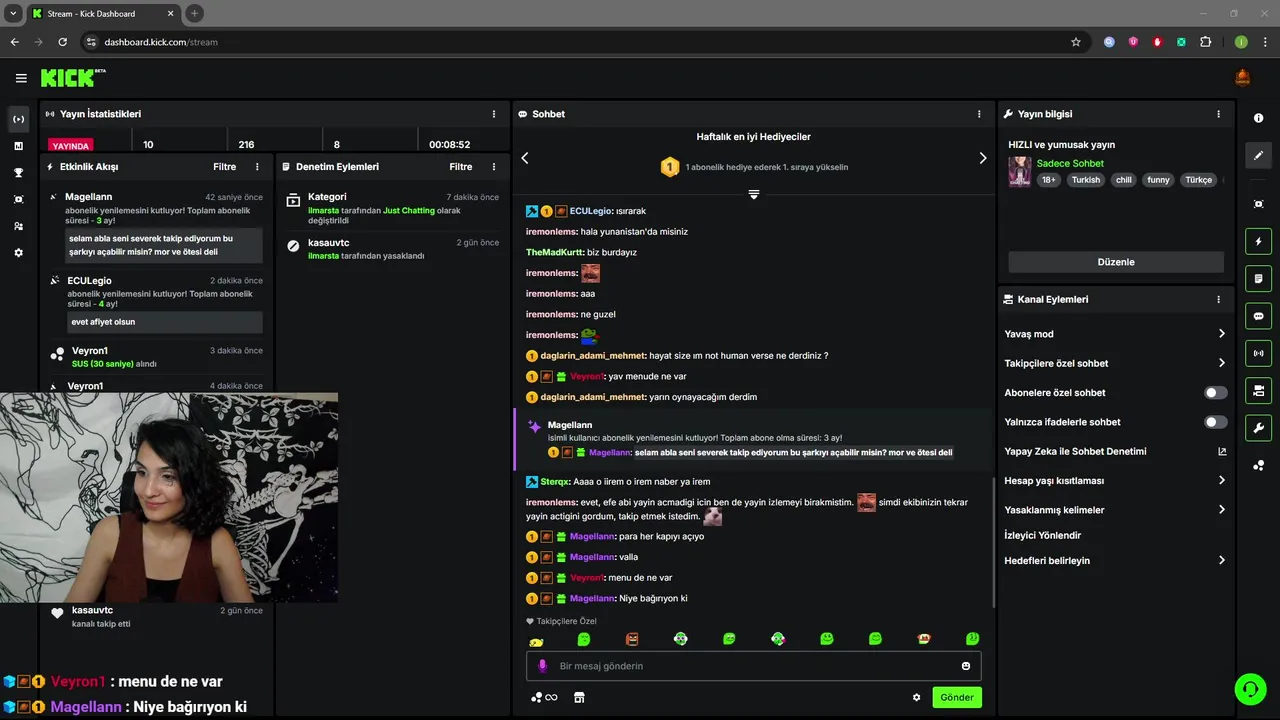The height and width of the screenshot is (720, 1280).
Task: Open Etkinlik Akışı panel options menu
Action: click(x=257, y=167)
